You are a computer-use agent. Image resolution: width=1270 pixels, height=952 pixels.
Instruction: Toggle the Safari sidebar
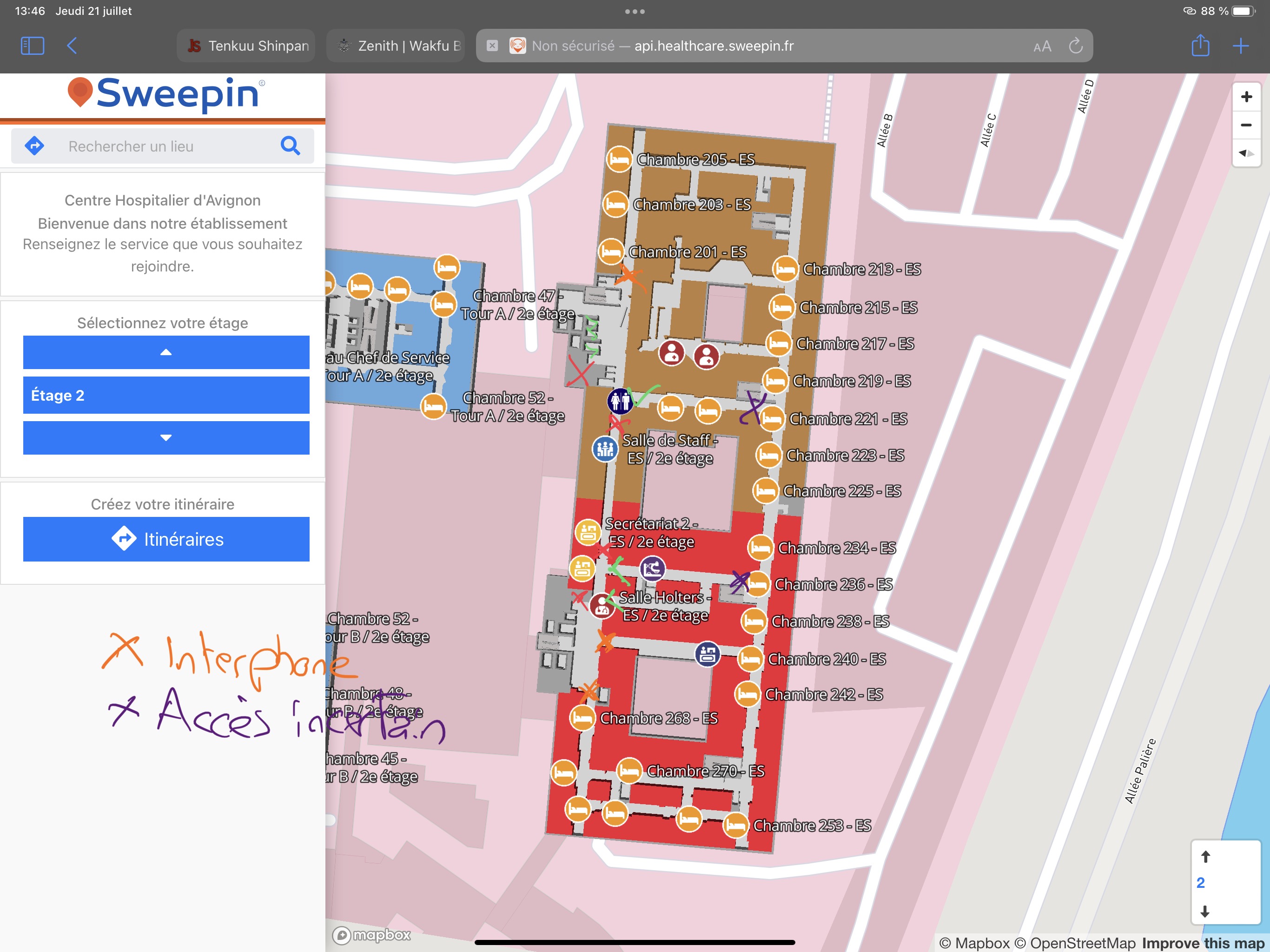pyautogui.click(x=32, y=46)
